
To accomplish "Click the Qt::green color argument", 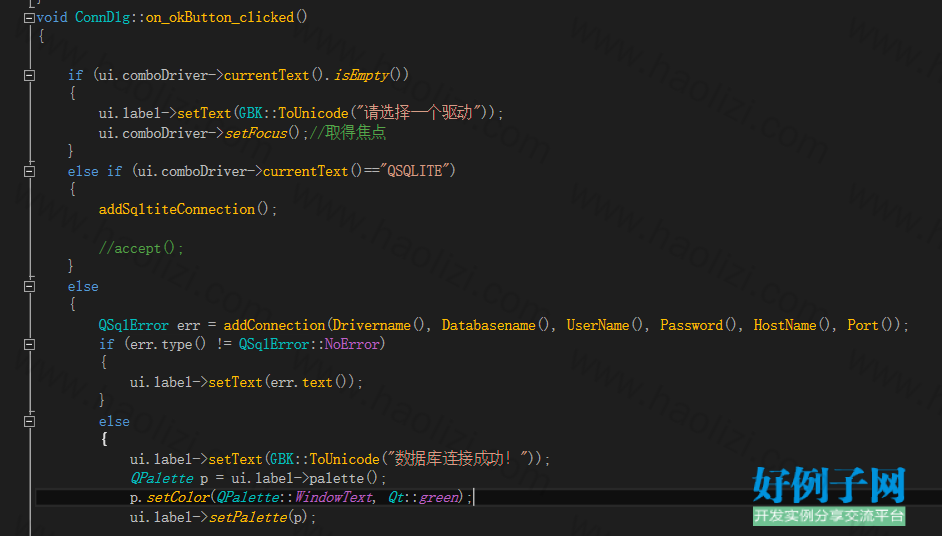I will (422, 498).
